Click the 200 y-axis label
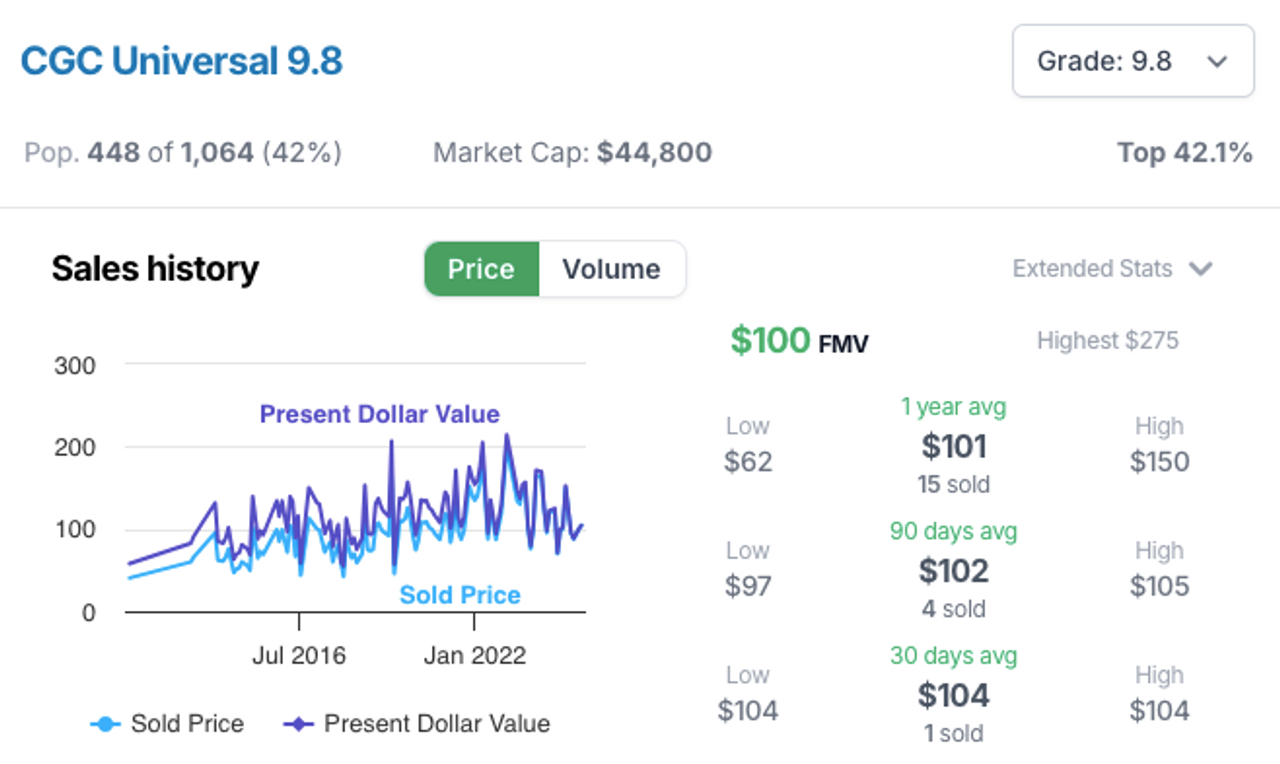The width and height of the screenshot is (1280, 764). (75, 448)
